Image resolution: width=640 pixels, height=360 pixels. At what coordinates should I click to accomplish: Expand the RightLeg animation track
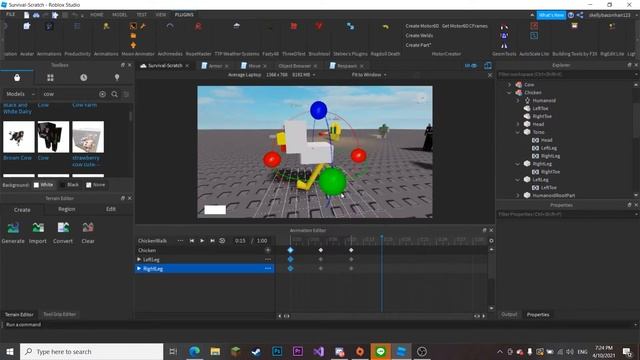coord(139,269)
